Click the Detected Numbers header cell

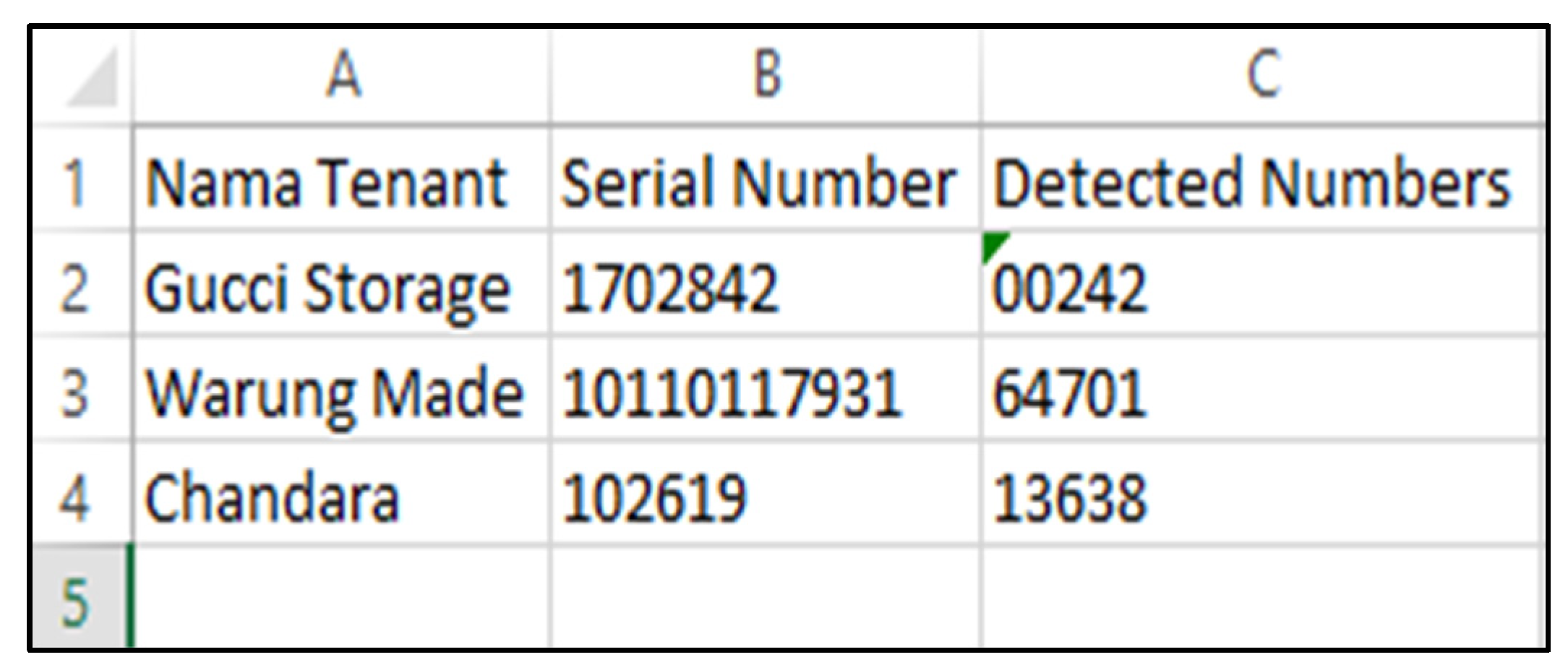1263,179
